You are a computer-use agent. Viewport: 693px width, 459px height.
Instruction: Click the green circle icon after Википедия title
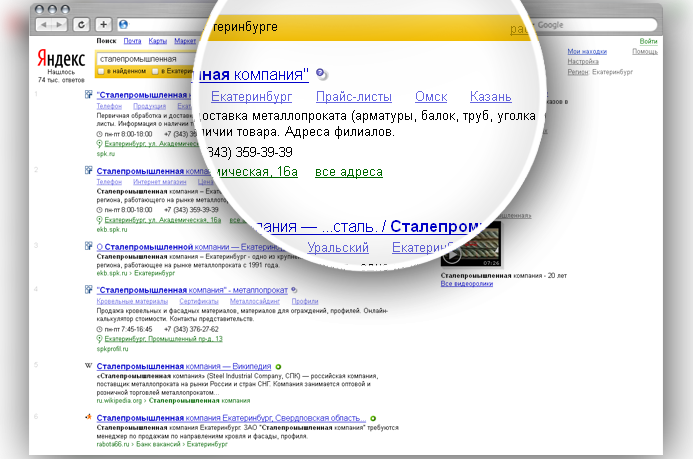point(278,367)
